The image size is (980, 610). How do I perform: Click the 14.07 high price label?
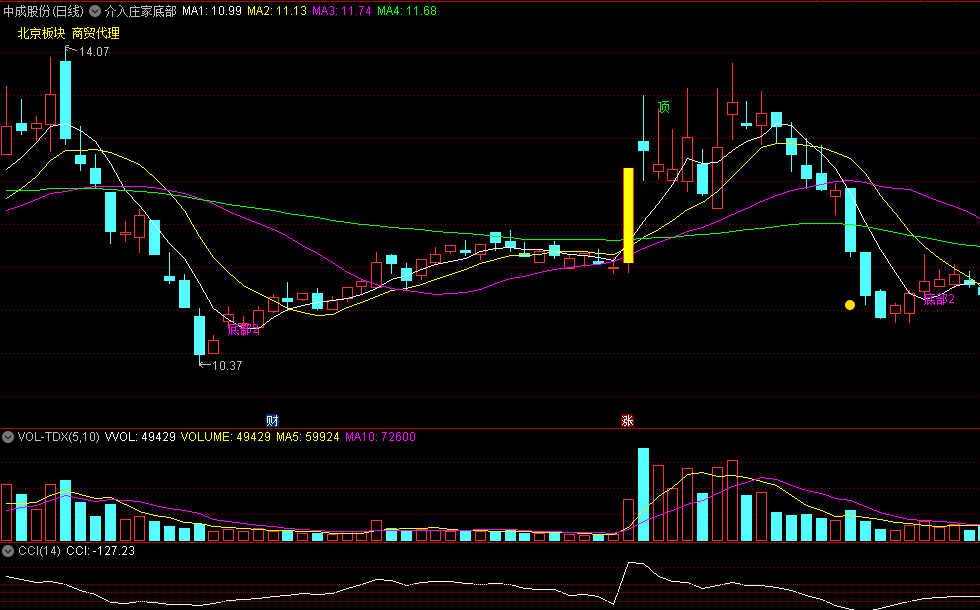[94, 52]
